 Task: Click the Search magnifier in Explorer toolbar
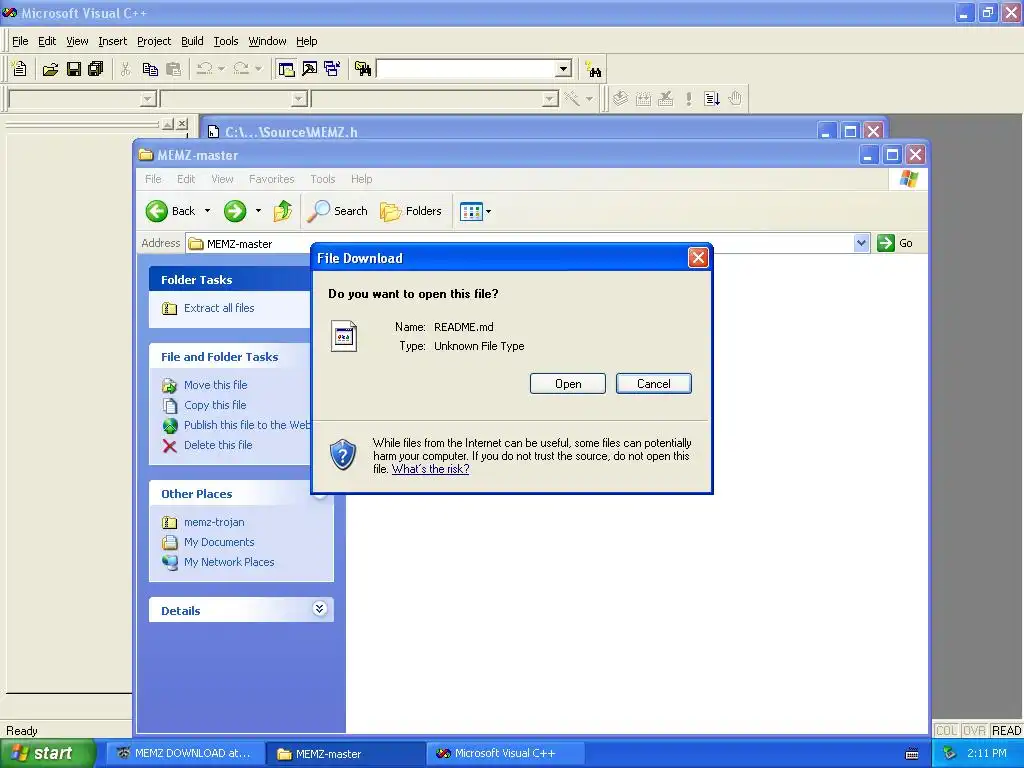[337, 211]
